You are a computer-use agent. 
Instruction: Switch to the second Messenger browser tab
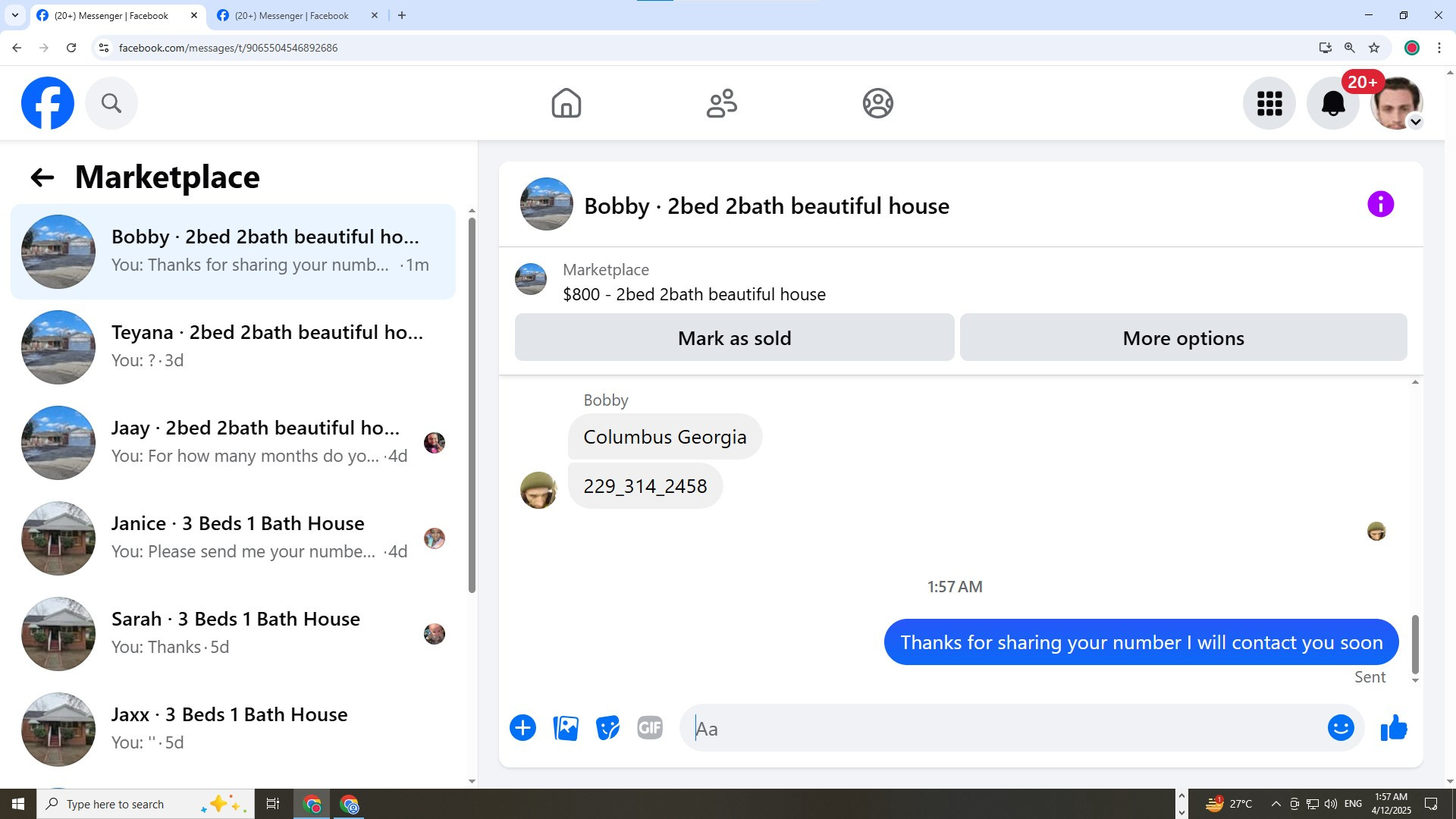pos(291,15)
